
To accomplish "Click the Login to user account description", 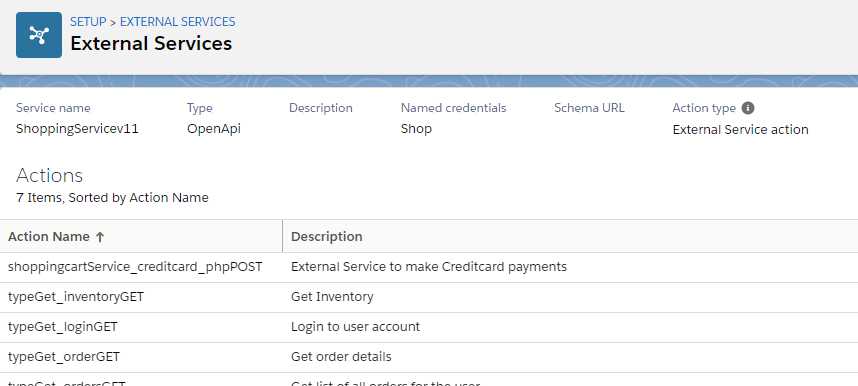I will coord(356,327).
